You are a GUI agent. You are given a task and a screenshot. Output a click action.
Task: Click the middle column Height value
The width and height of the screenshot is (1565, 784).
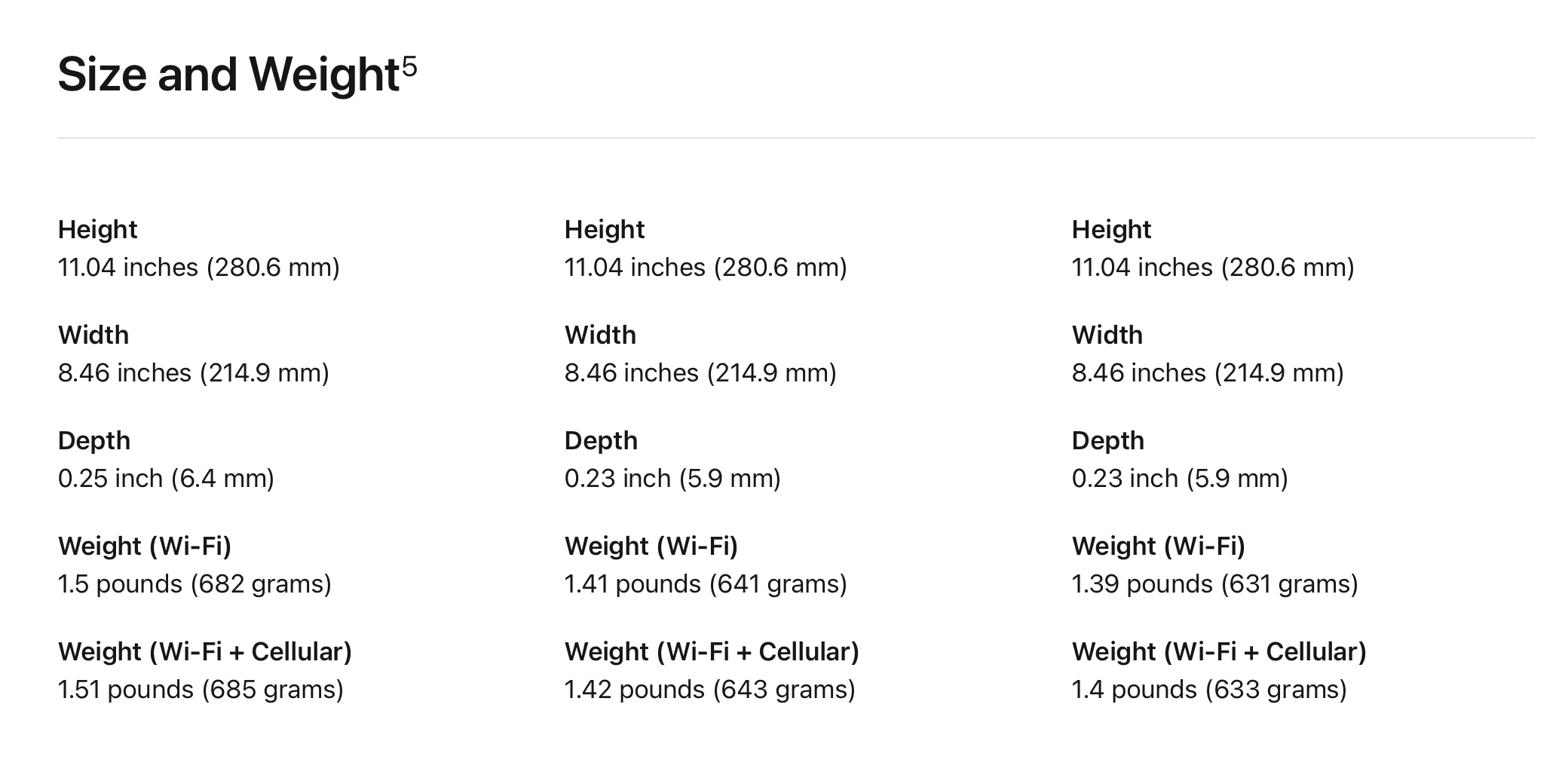pyautogui.click(x=705, y=268)
